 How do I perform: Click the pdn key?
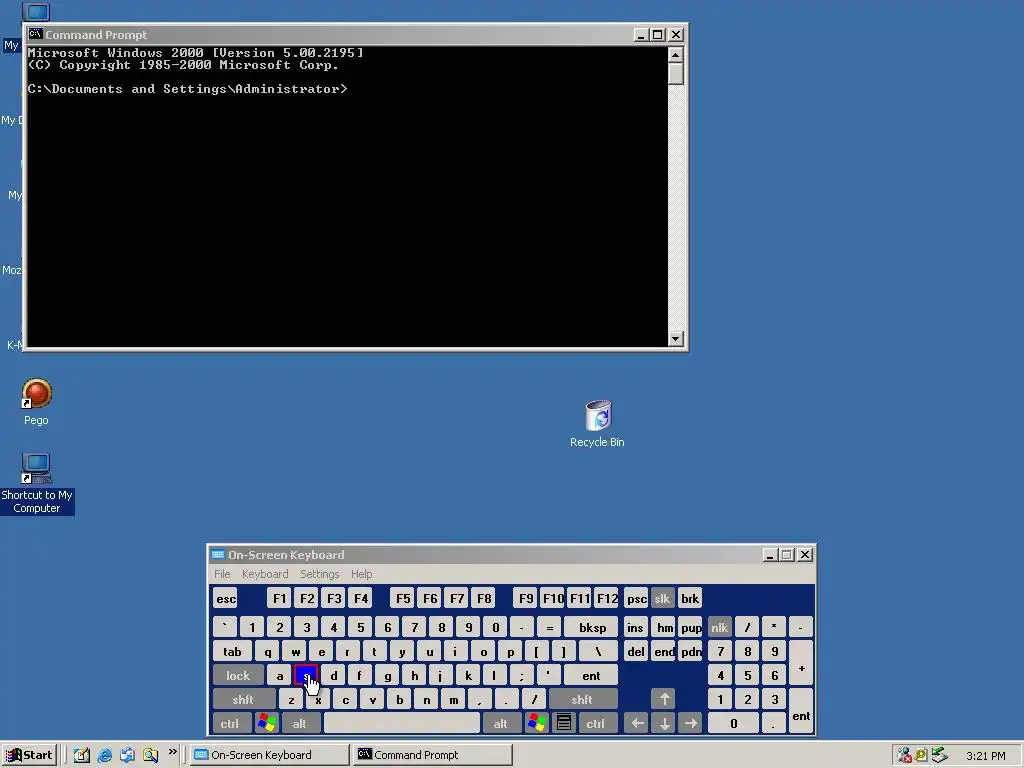click(691, 652)
